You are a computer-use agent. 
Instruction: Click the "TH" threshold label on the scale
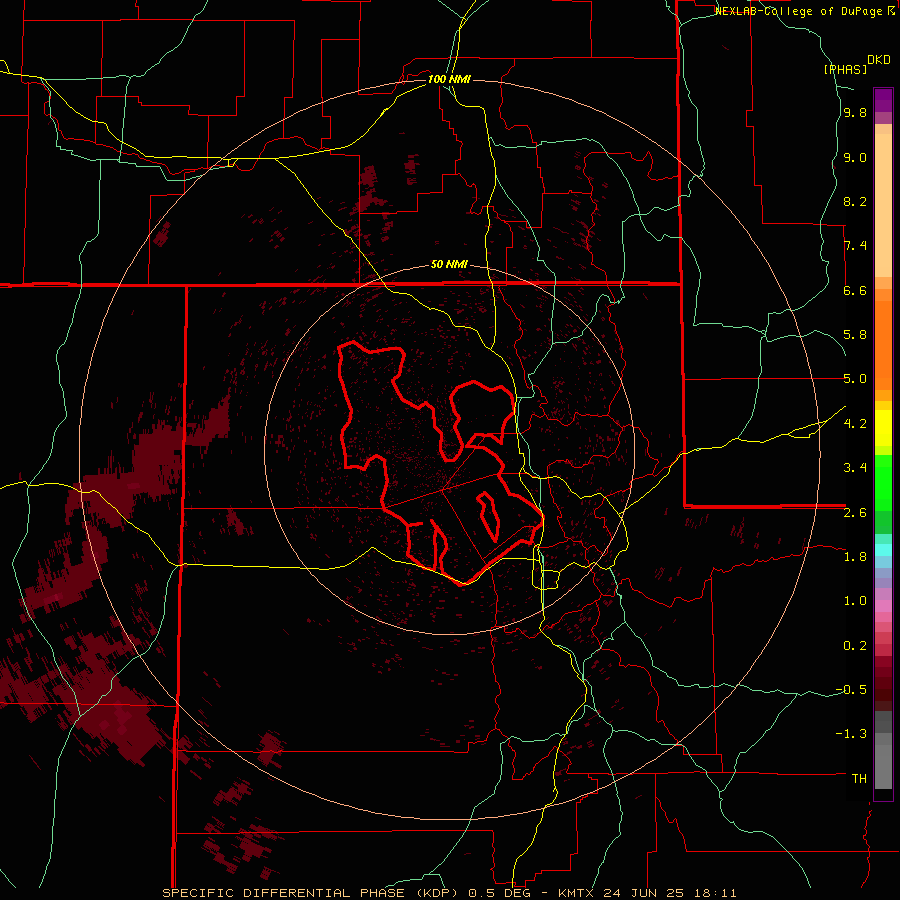pos(859,779)
